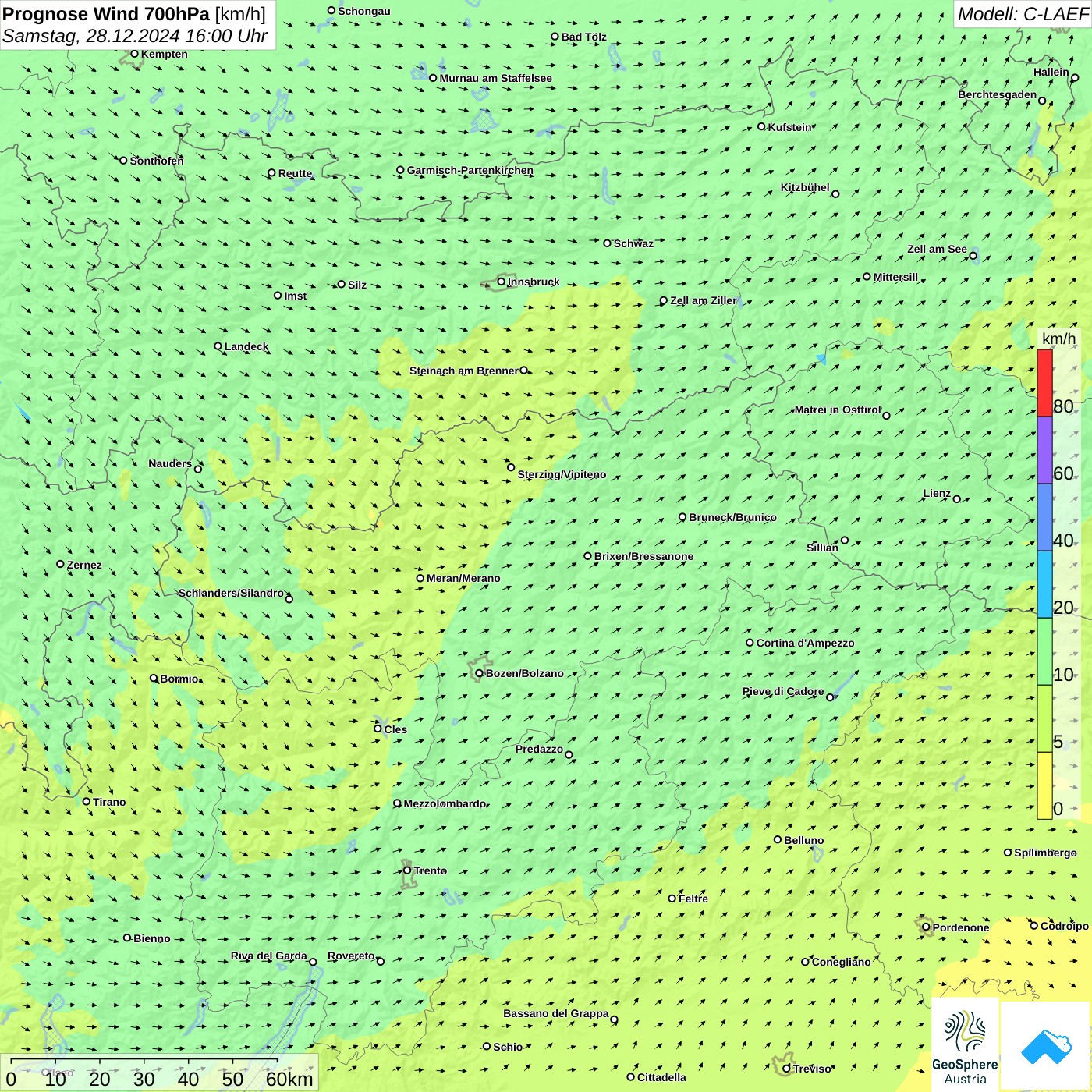The image size is (1092, 1092).
Task: Click the 'Pieve di Cadore' label
Action: (783, 691)
